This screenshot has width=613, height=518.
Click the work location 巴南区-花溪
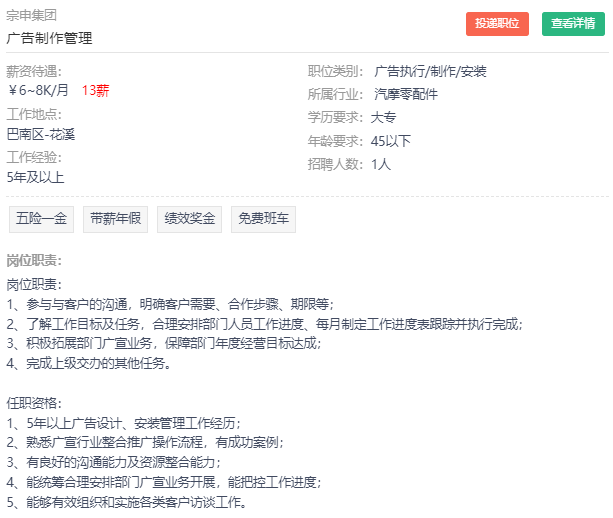(x=41, y=134)
